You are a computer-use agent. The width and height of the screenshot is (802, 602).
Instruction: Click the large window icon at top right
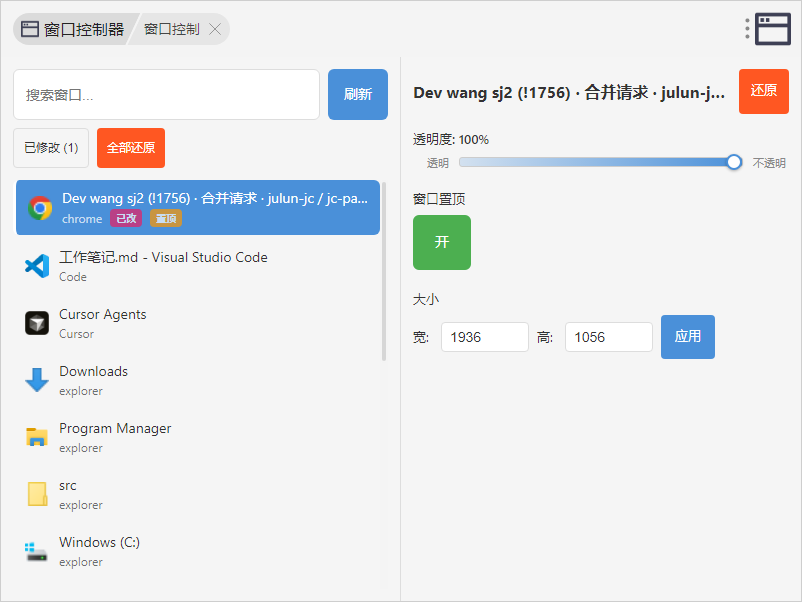[x=773, y=29]
